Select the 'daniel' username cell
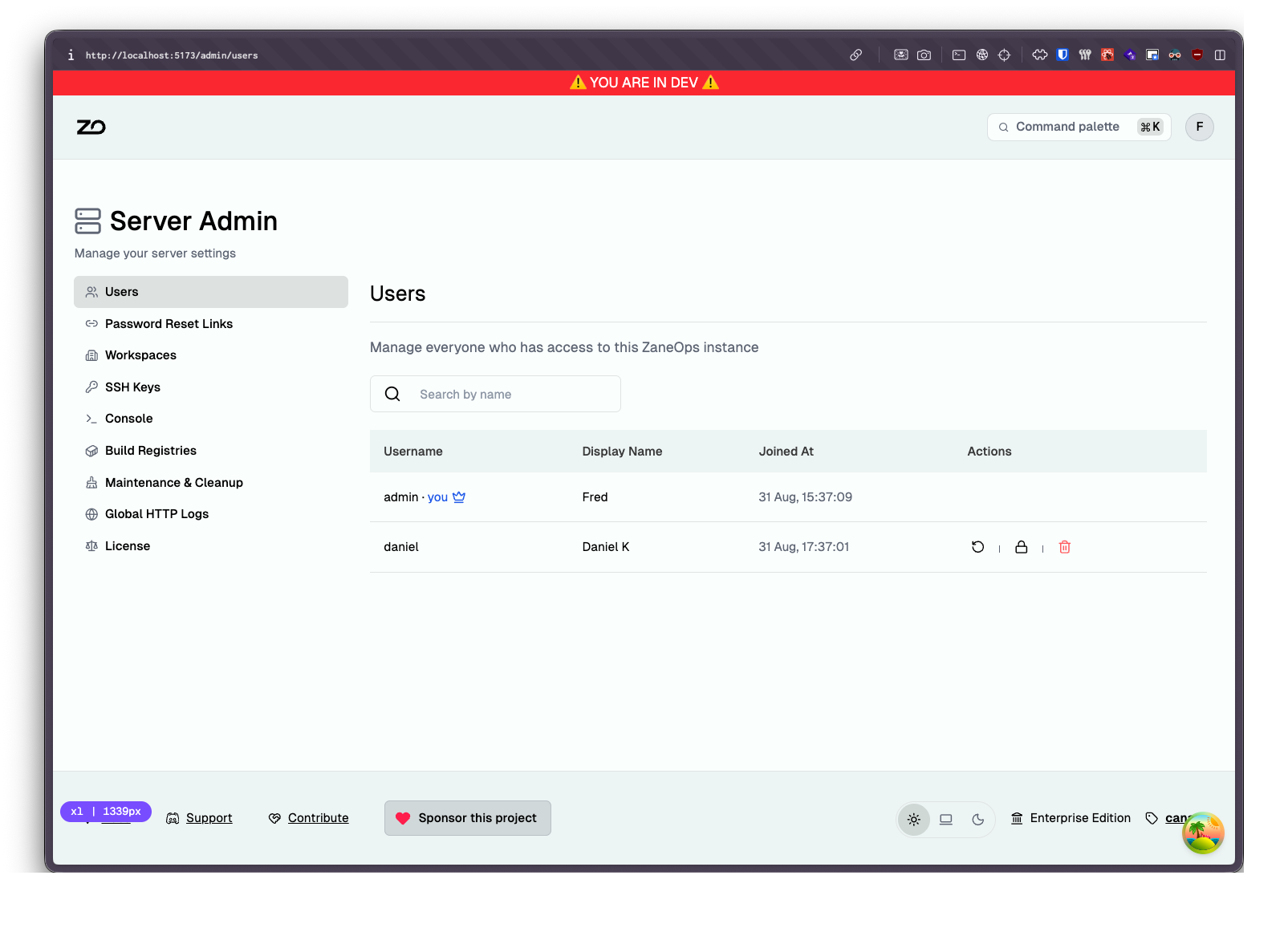Screen dimensions: 1288x932 (x=401, y=547)
